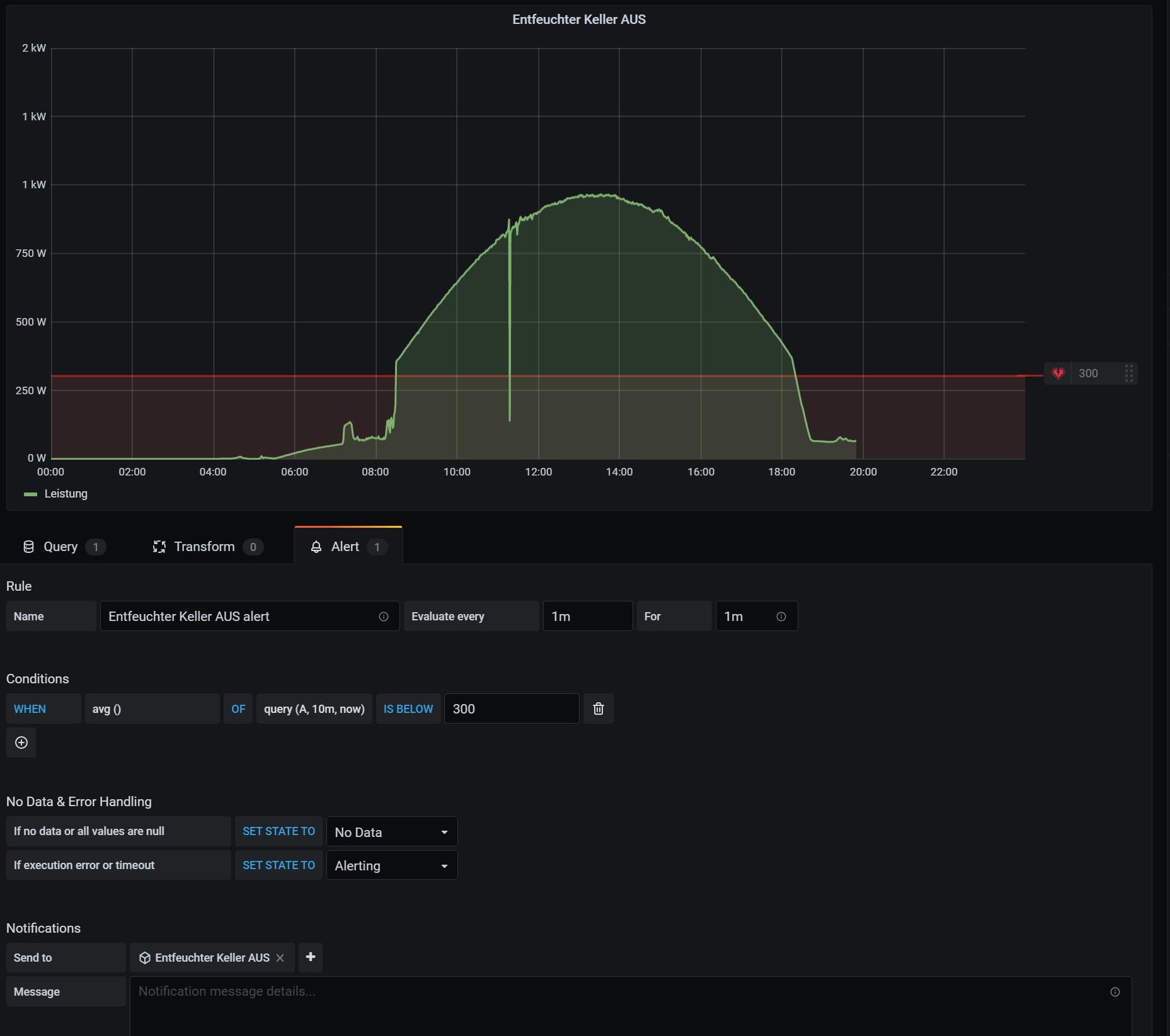Screen dimensions: 1170x1036
Task: Switch to the Transform tab
Action: pos(204,547)
